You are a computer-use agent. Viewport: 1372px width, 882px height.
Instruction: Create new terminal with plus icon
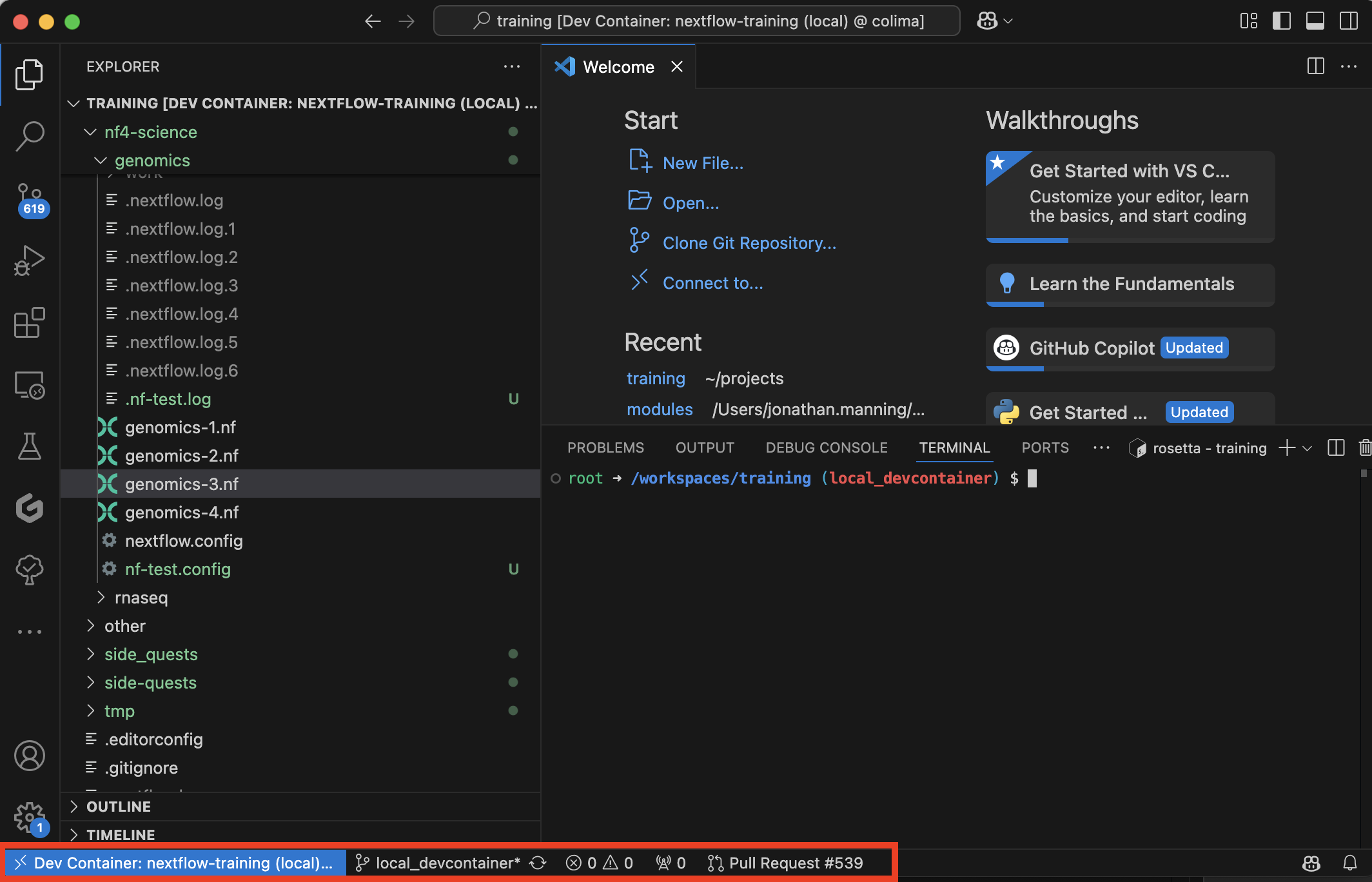[1287, 448]
